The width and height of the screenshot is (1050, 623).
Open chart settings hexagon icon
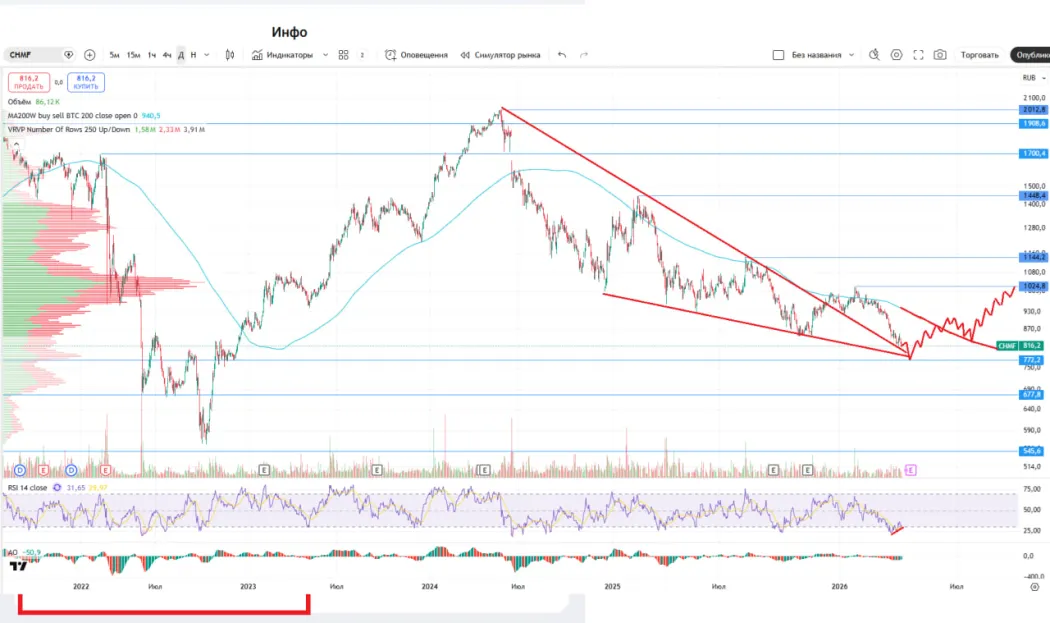(896, 55)
